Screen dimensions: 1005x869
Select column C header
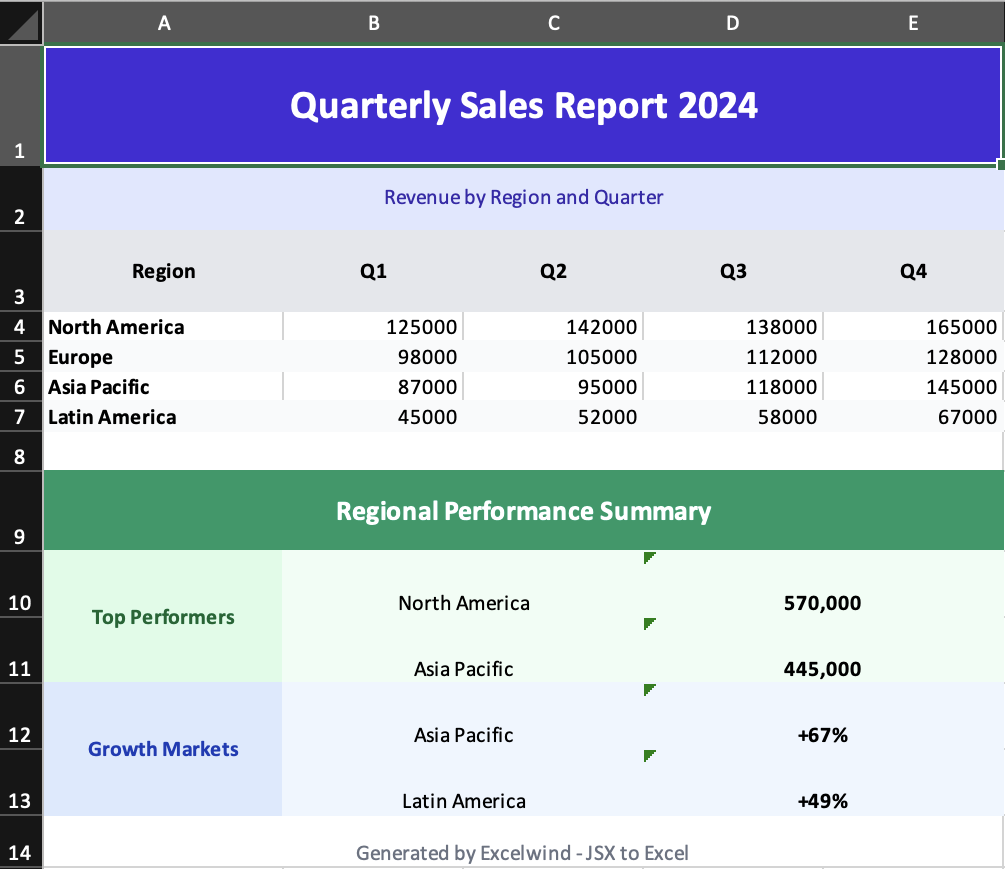[x=553, y=24]
